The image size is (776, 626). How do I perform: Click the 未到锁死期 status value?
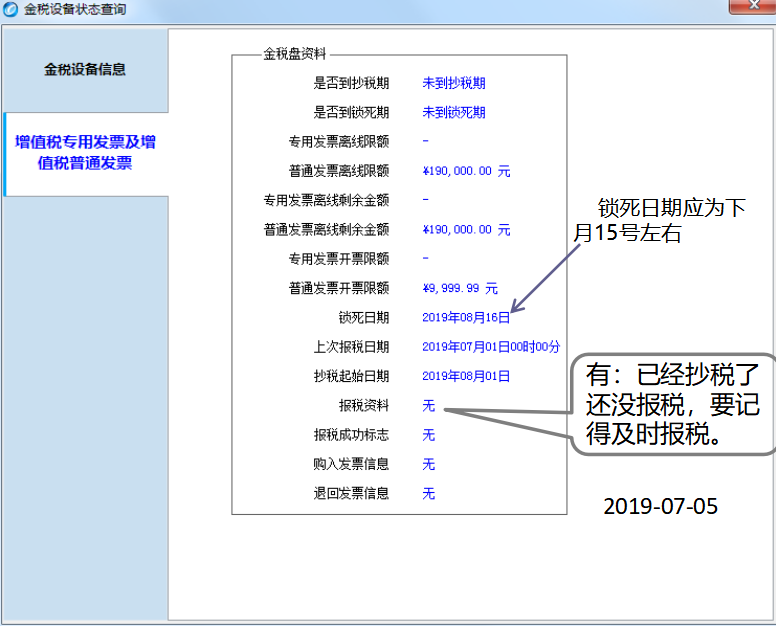(454, 112)
